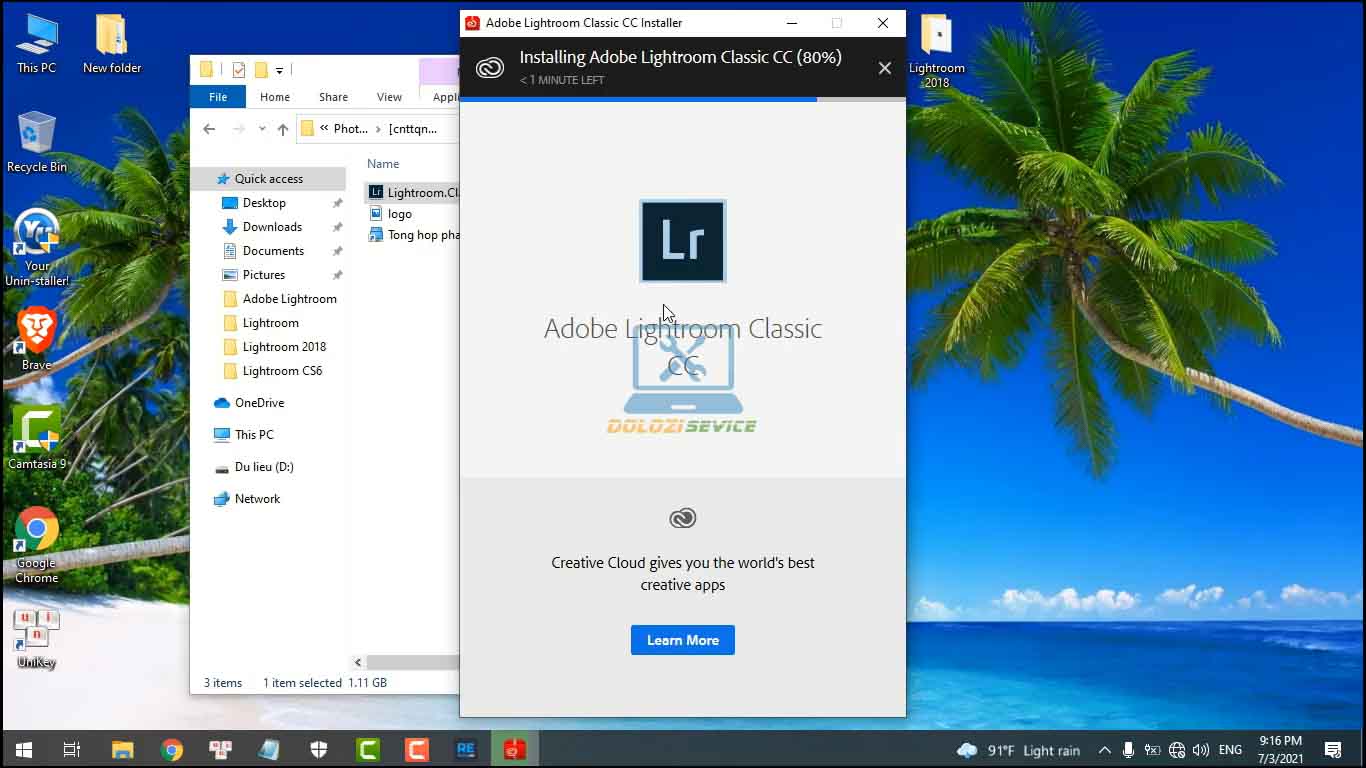Switch to the View ribbon tab
Screen dimensions: 1366x768
pyautogui.click(x=389, y=97)
